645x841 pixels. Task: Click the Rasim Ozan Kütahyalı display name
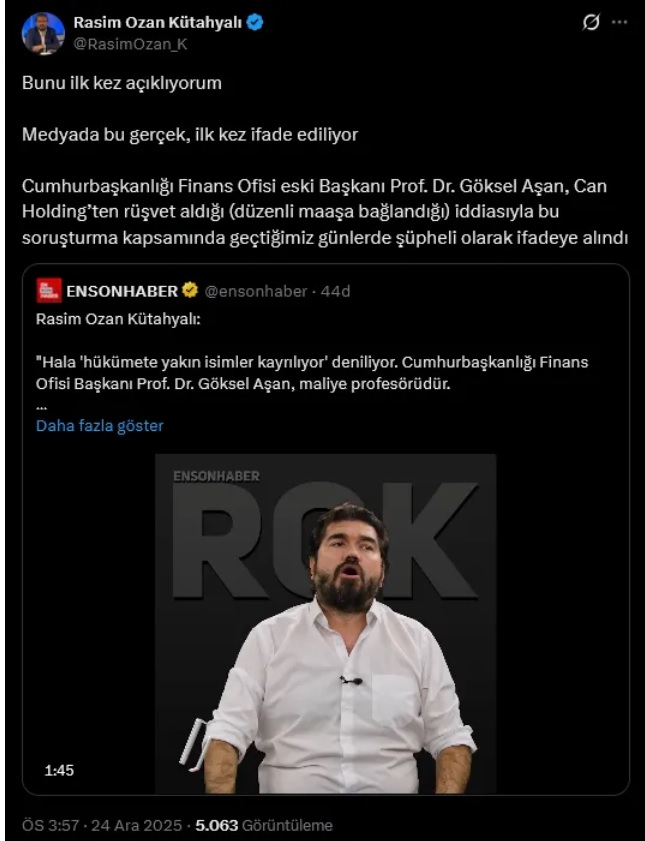[x=158, y=23]
